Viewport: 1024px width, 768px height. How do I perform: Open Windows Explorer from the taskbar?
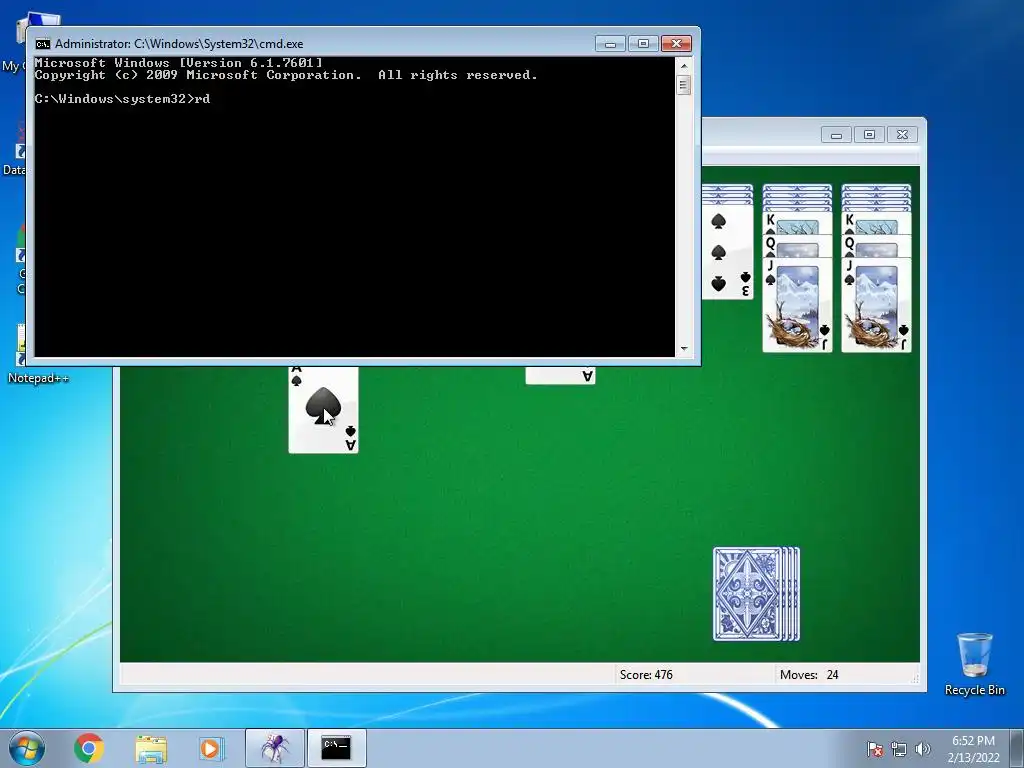click(151, 748)
